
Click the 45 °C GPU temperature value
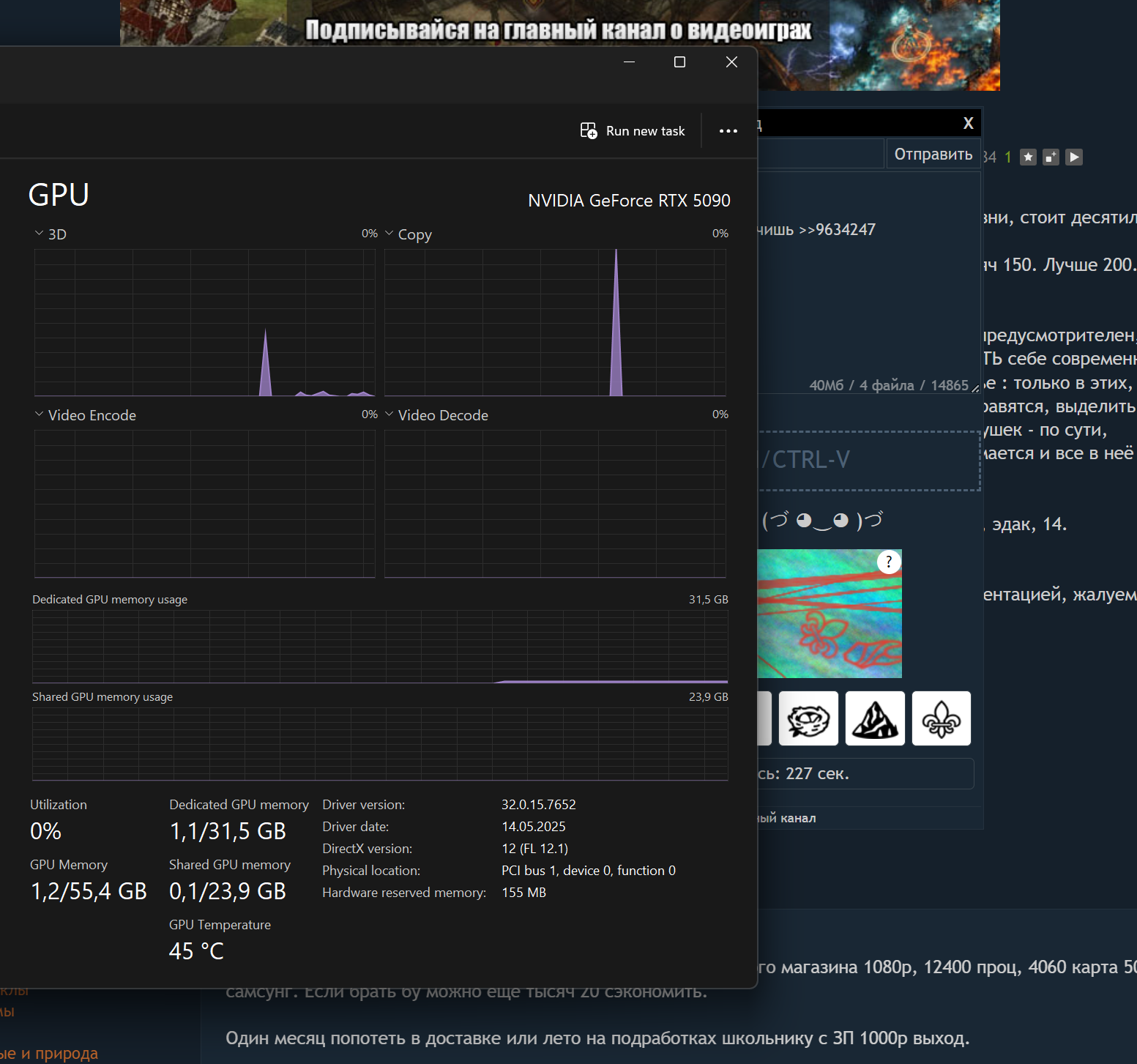pyautogui.click(x=196, y=951)
